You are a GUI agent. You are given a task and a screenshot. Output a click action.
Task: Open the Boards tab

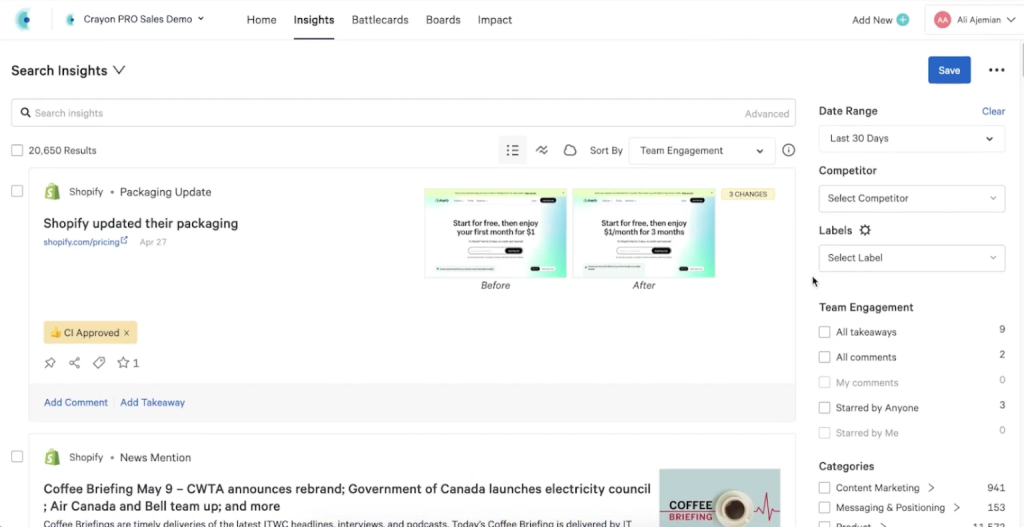(x=443, y=20)
